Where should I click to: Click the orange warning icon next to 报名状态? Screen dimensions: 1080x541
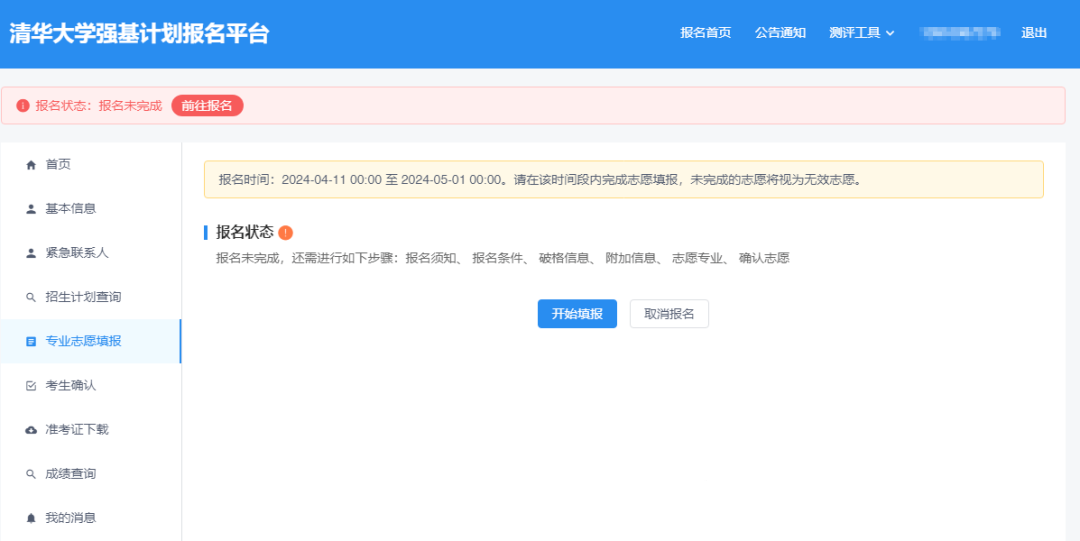(x=286, y=232)
